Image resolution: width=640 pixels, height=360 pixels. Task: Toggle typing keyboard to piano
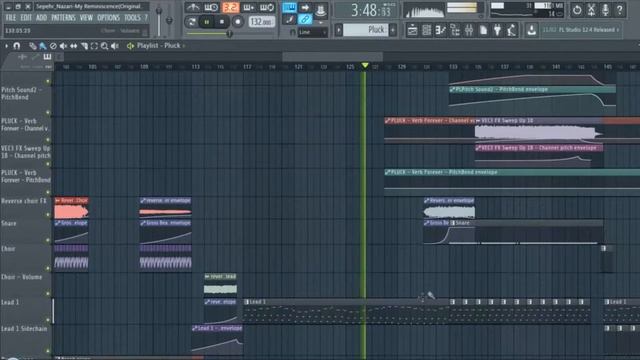point(289,8)
